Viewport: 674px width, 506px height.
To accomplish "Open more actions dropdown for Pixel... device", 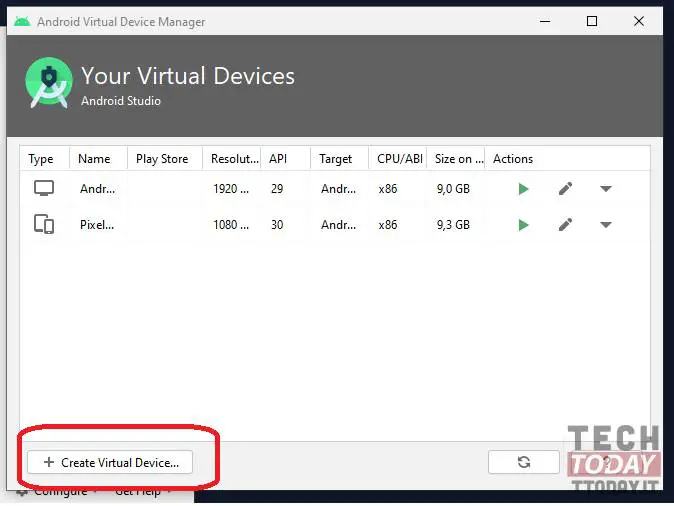I will [x=606, y=225].
